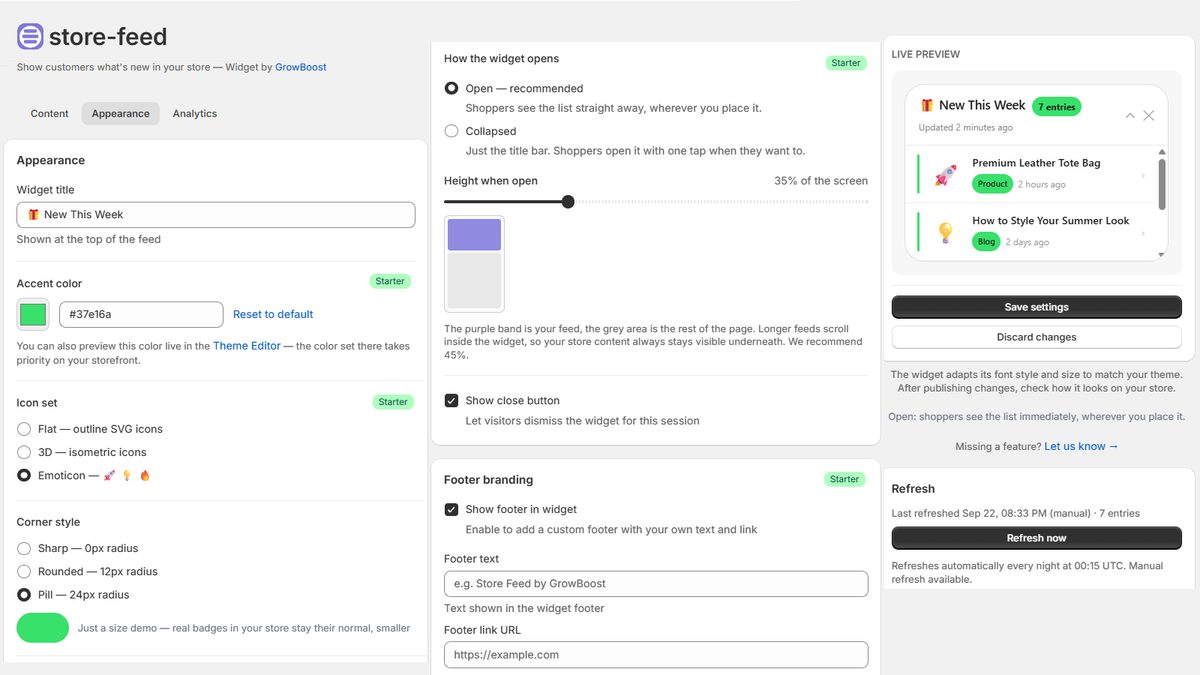Click the Footer link URL field

tap(656, 655)
